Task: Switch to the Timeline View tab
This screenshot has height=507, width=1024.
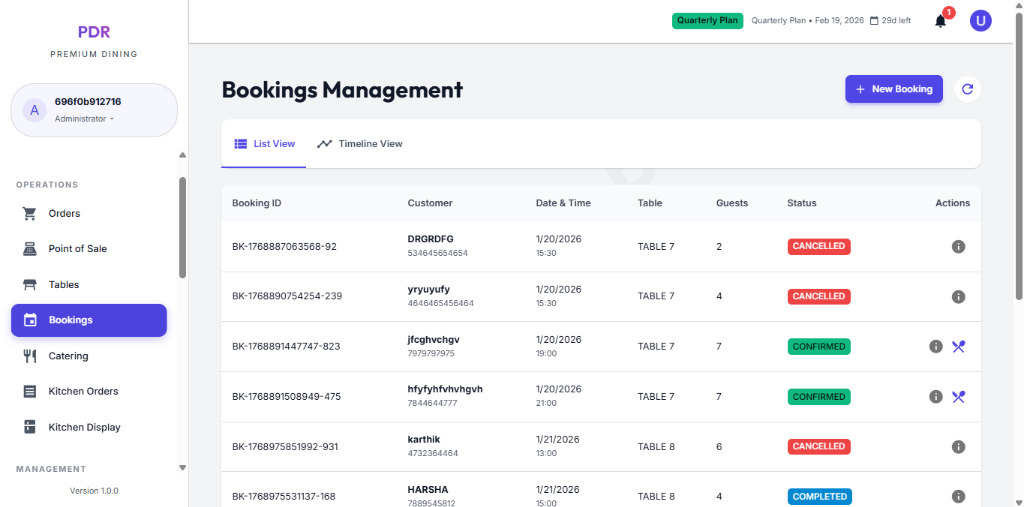Action: 360,144
